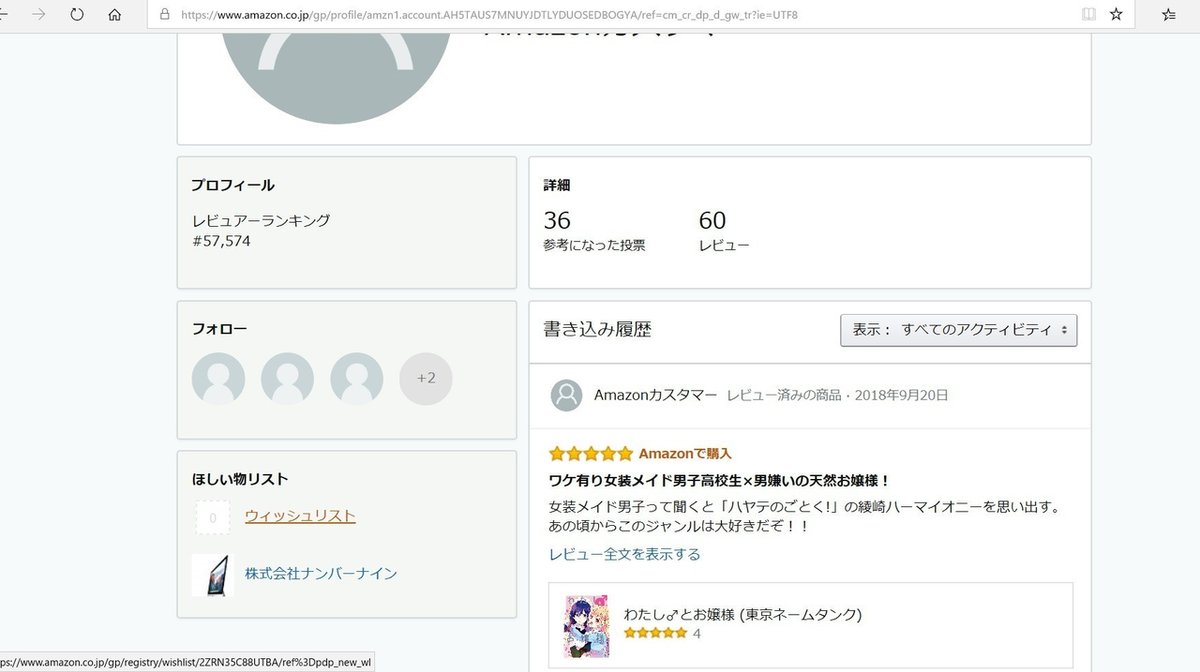1200x672 pixels.
Task: Click the 書き込み履歴 heading
Action: tap(597, 329)
